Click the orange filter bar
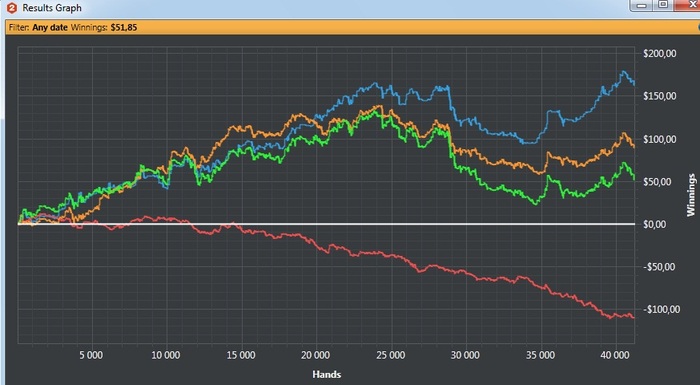The image size is (700, 385). tap(353, 27)
